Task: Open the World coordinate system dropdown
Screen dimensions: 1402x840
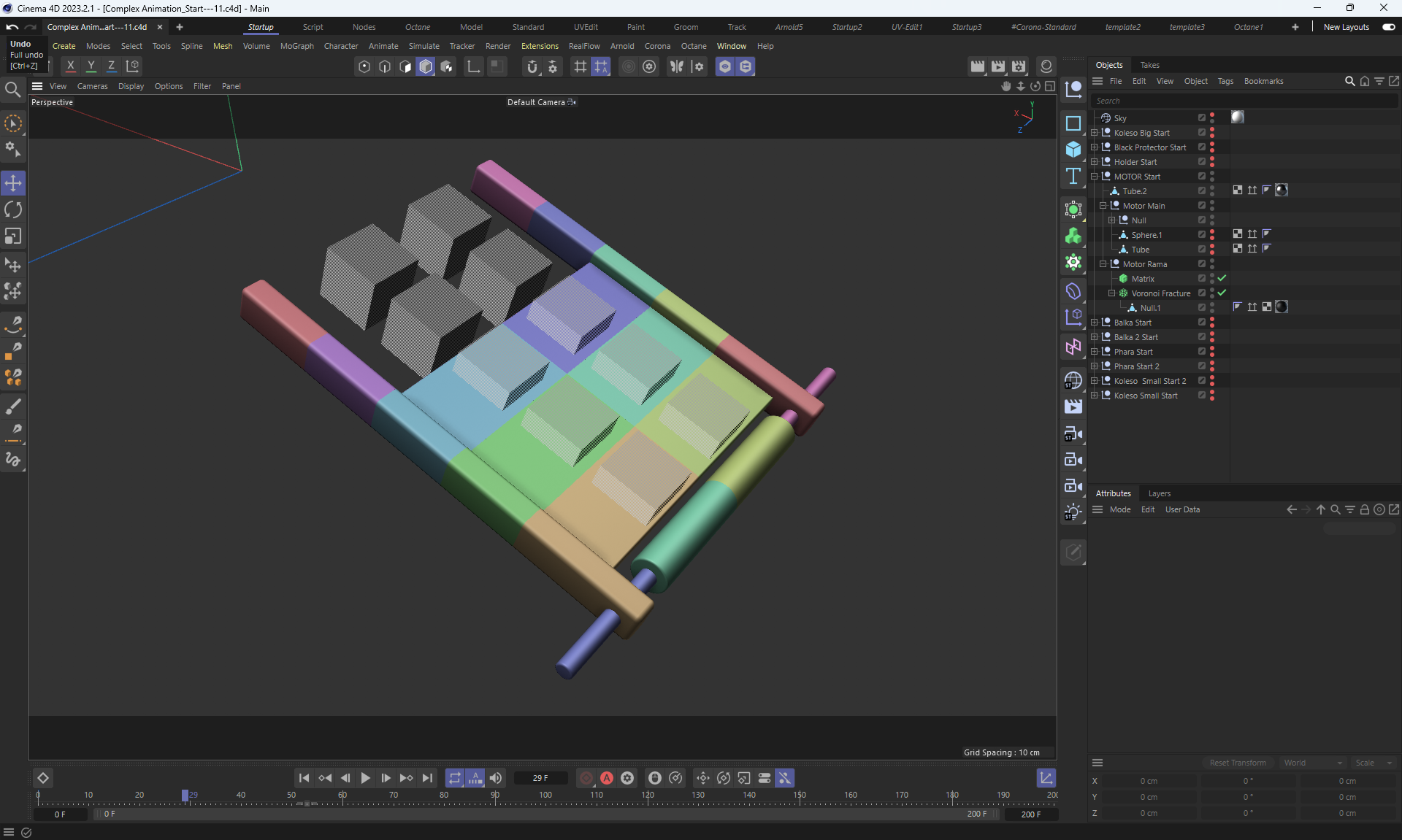Action: [x=1312, y=763]
